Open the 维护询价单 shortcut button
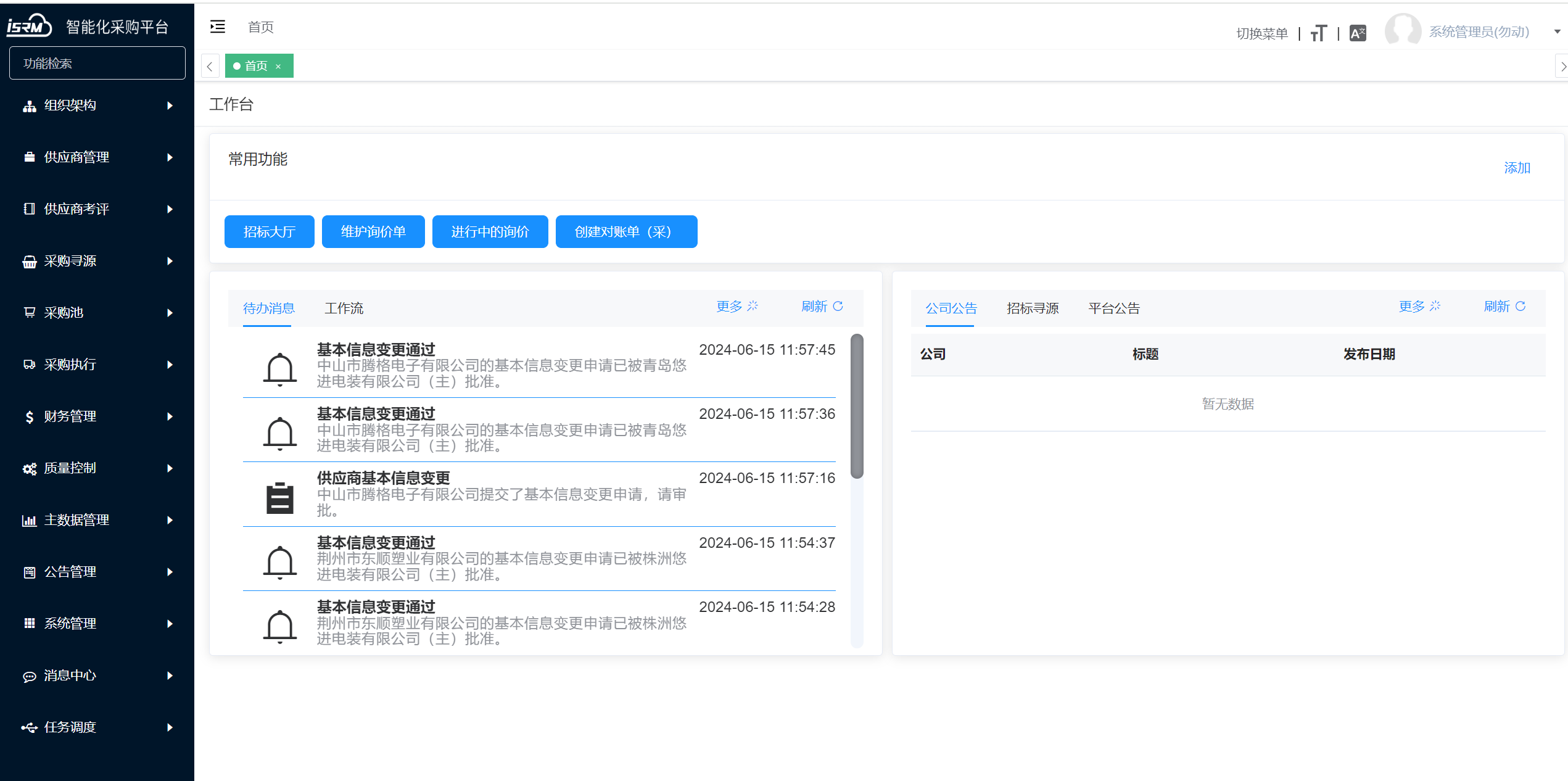 click(x=373, y=231)
